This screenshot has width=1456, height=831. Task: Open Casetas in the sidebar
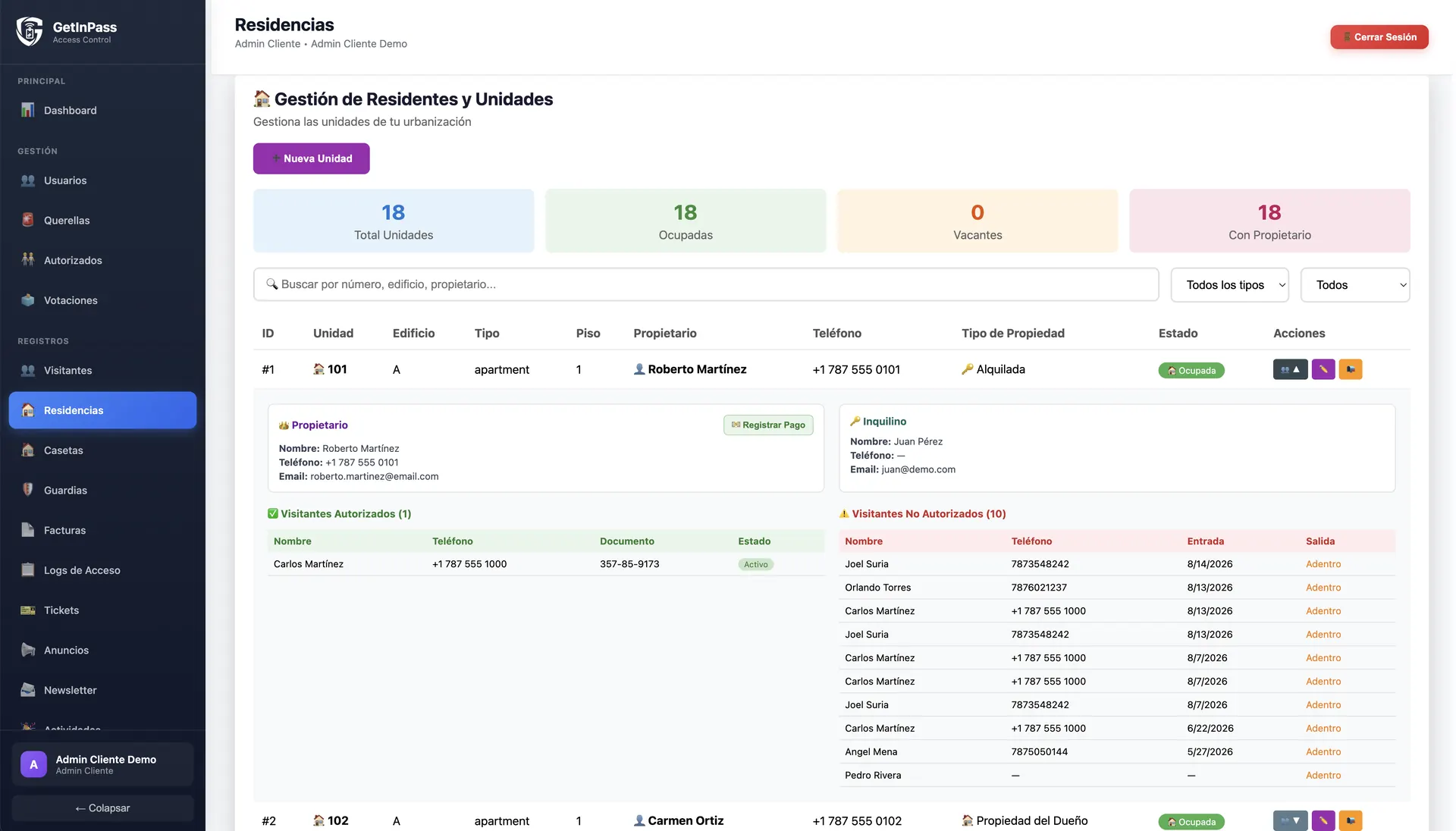pos(102,450)
